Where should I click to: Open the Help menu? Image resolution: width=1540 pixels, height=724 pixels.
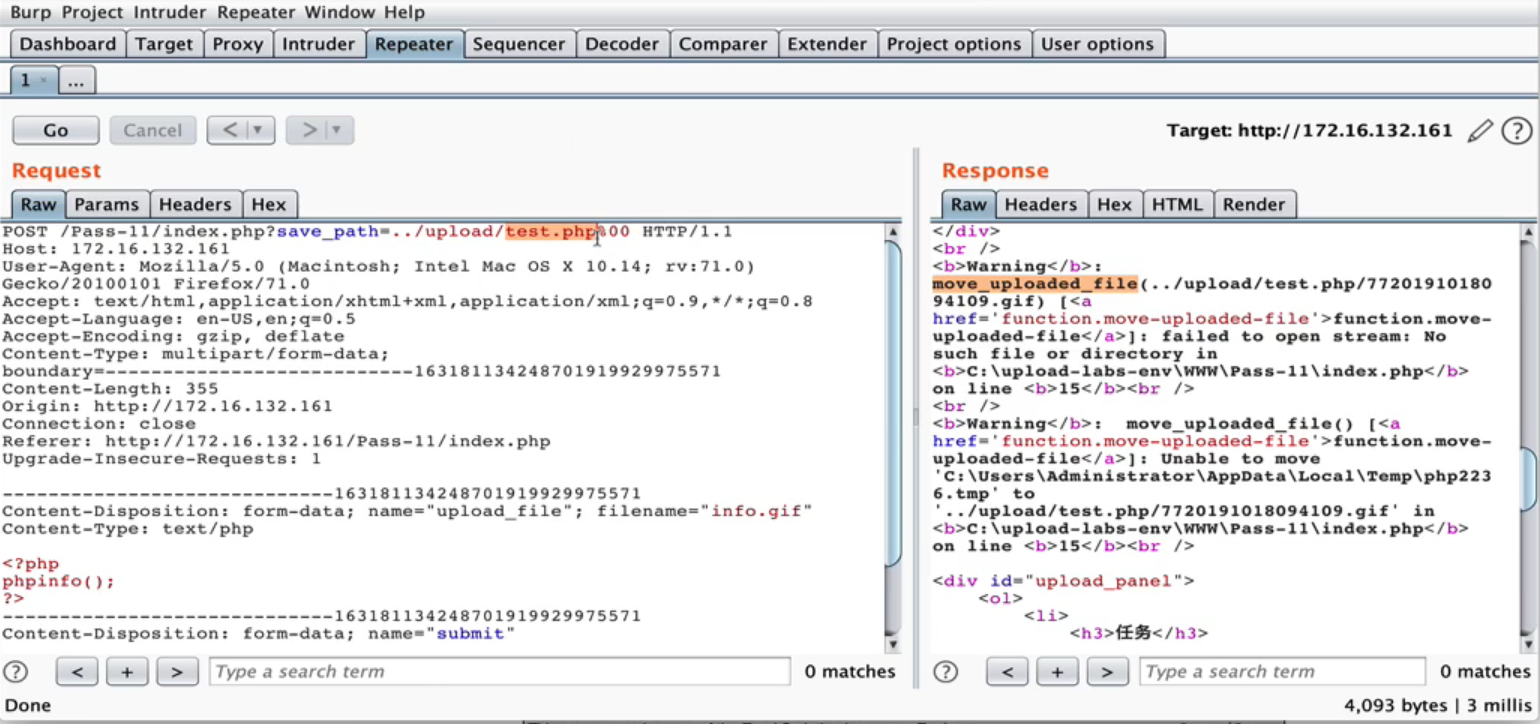tap(403, 13)
